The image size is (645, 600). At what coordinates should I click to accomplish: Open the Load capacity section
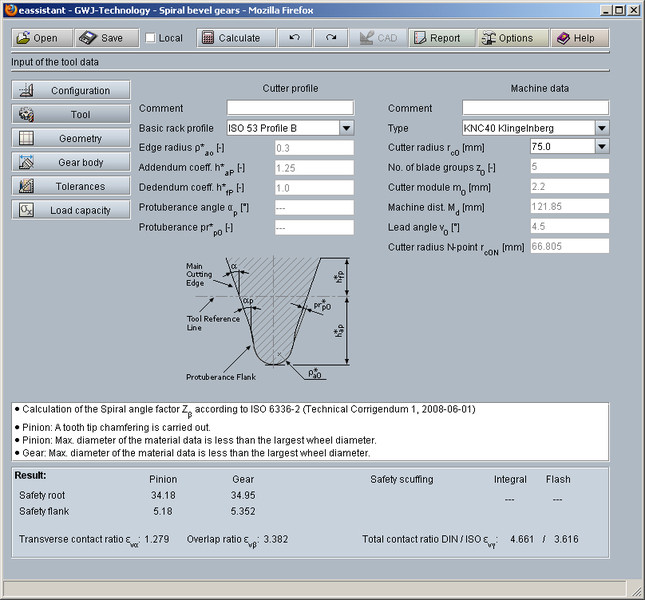[72, 210]
